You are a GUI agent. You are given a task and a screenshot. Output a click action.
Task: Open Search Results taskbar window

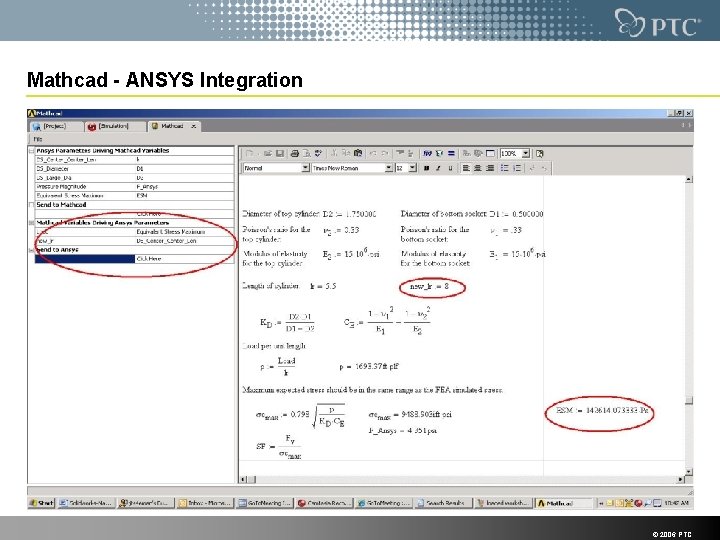pyautogui.click(x=443, y=503)
